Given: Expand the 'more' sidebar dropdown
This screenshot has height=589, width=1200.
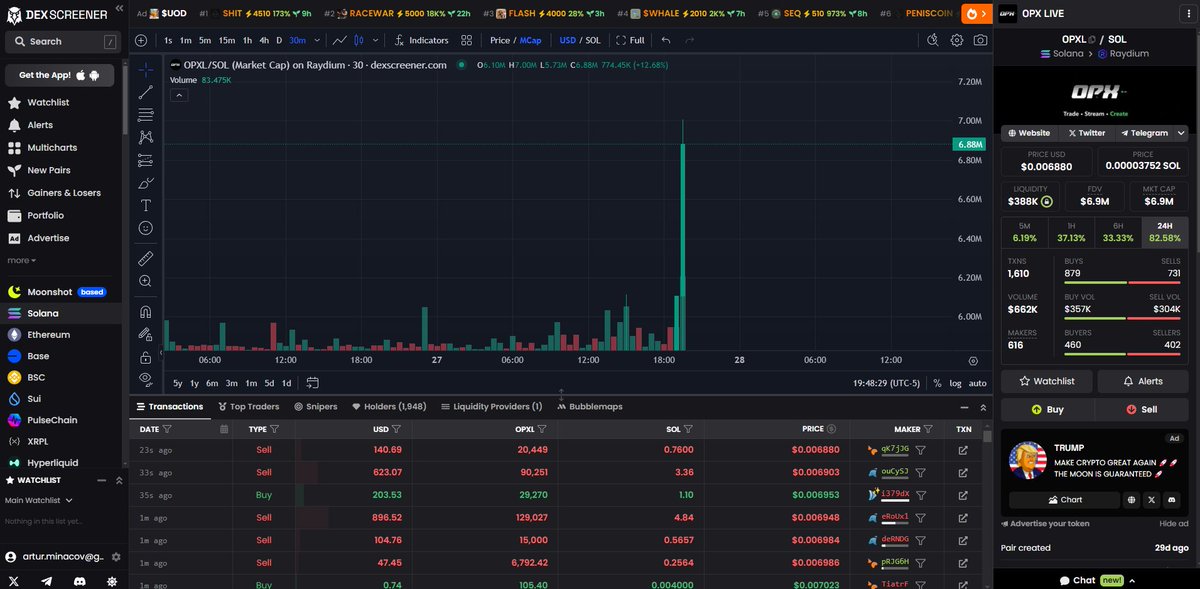Looking at the screenshot, I should [x=21, y=260].
